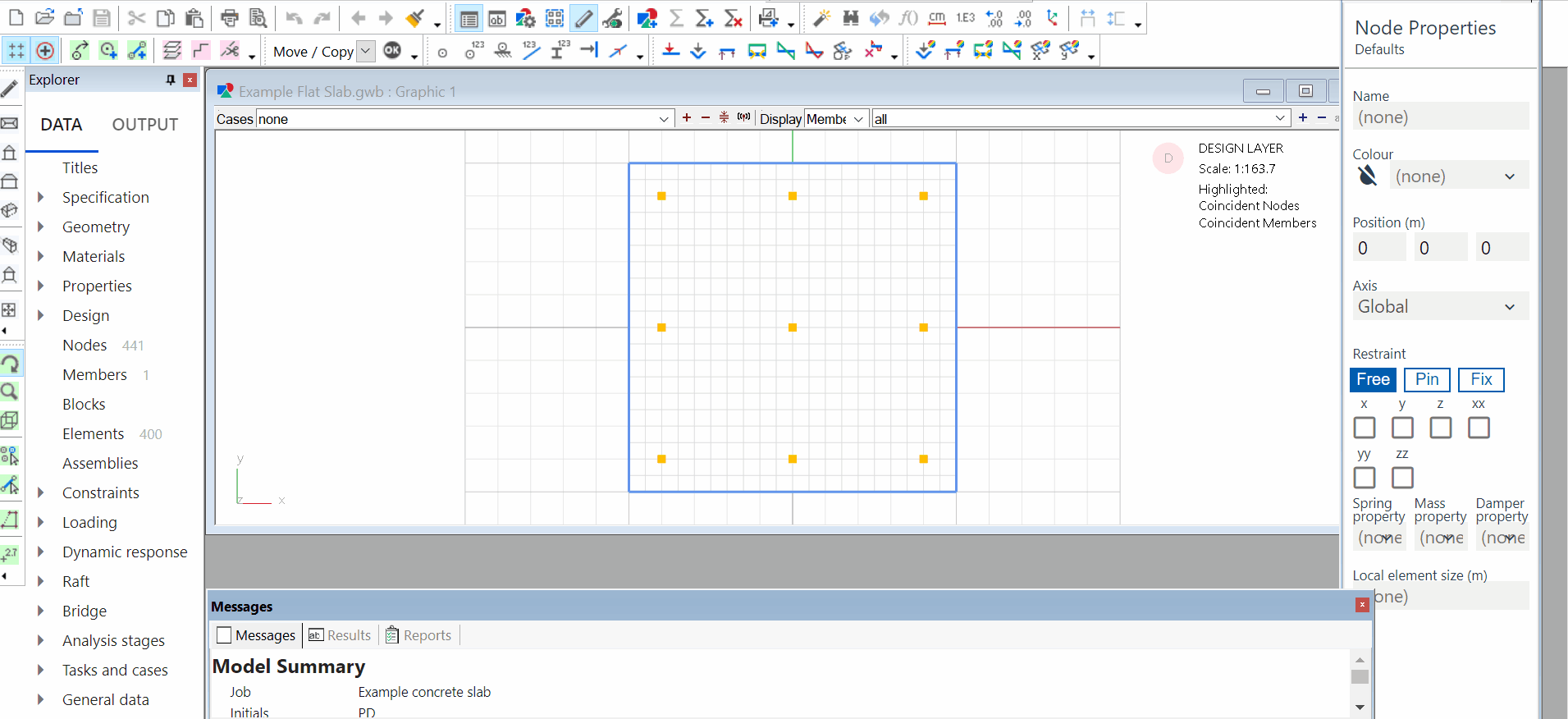Check the x restraint checkbox

point(1365,428)
